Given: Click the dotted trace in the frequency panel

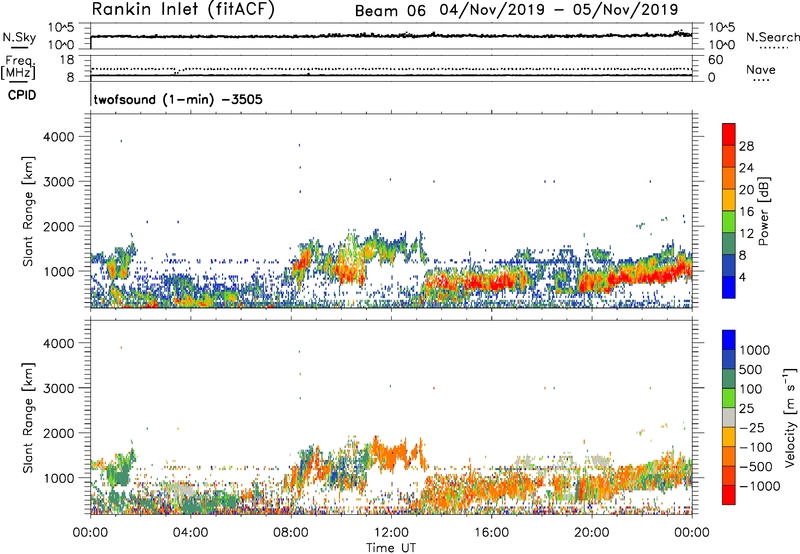Looking at the screenshot, I should click(x=391, y=69).
